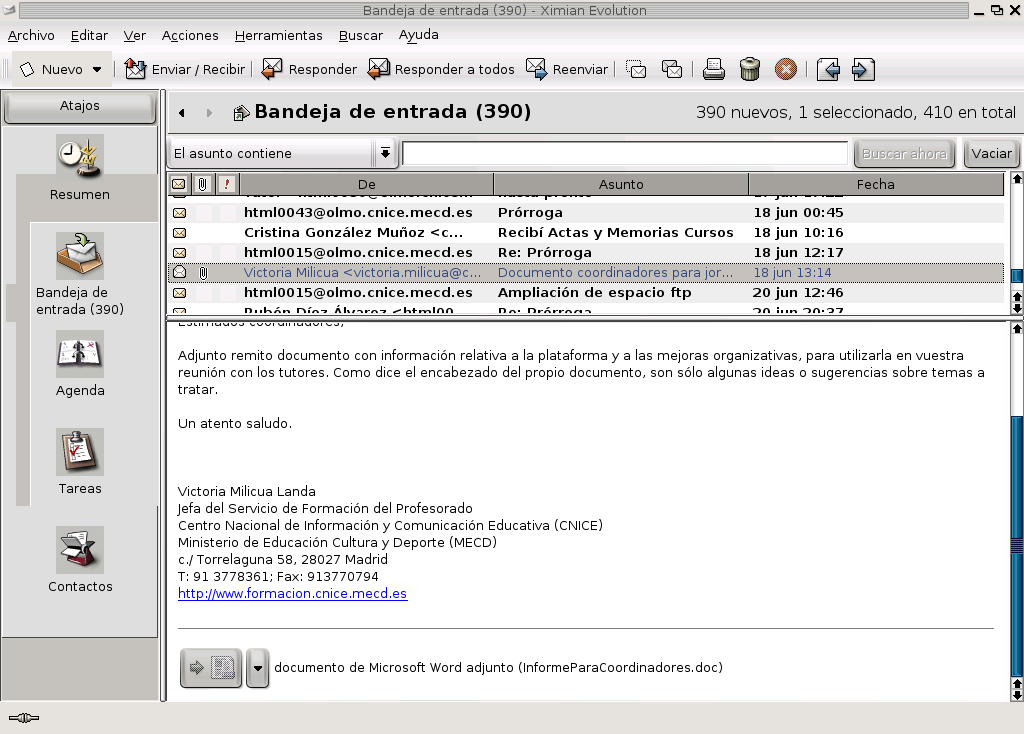Click the Vaciar button

coord(991,154)
